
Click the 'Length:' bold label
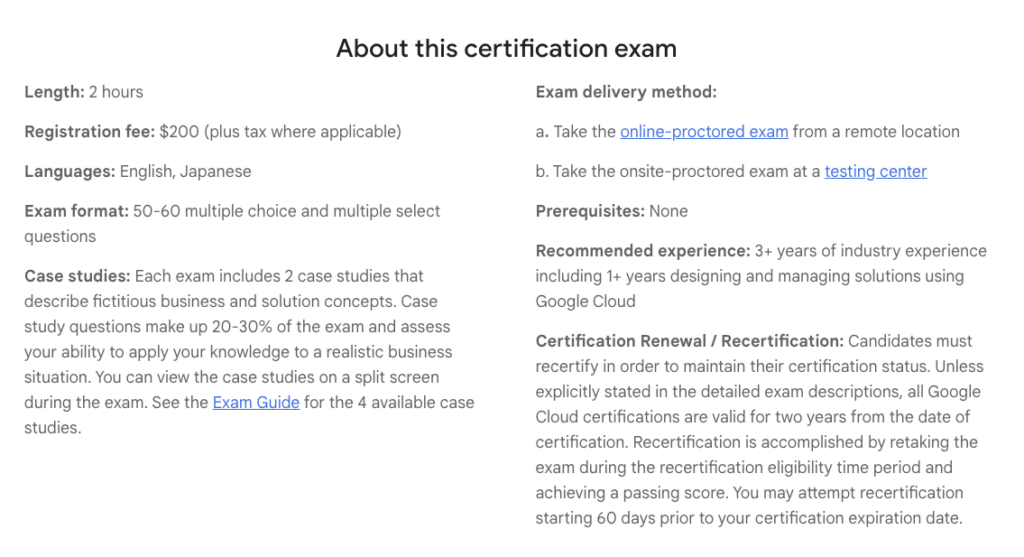(x=54, y=92)
